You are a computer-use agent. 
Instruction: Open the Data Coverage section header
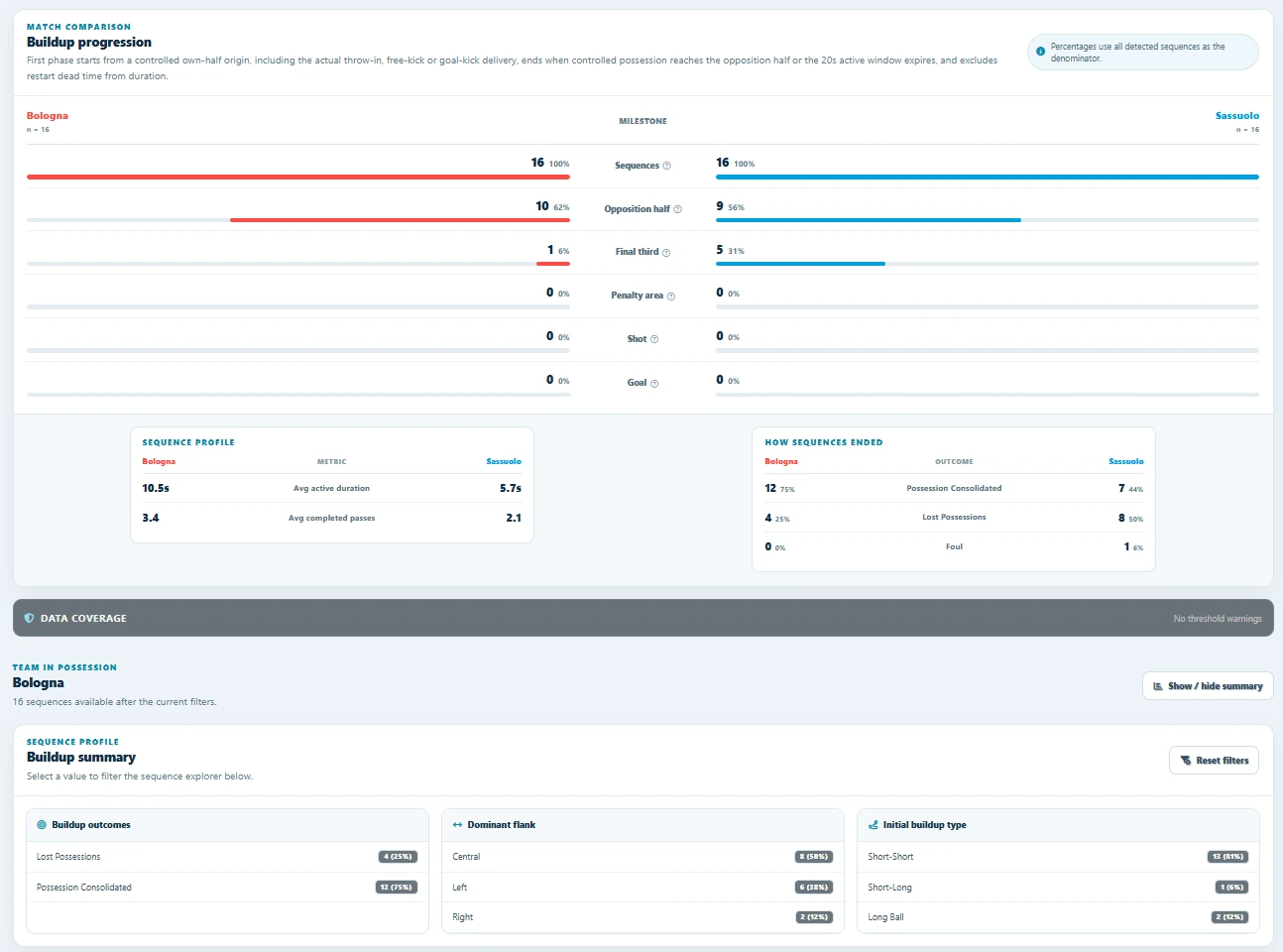click(643, 618)
